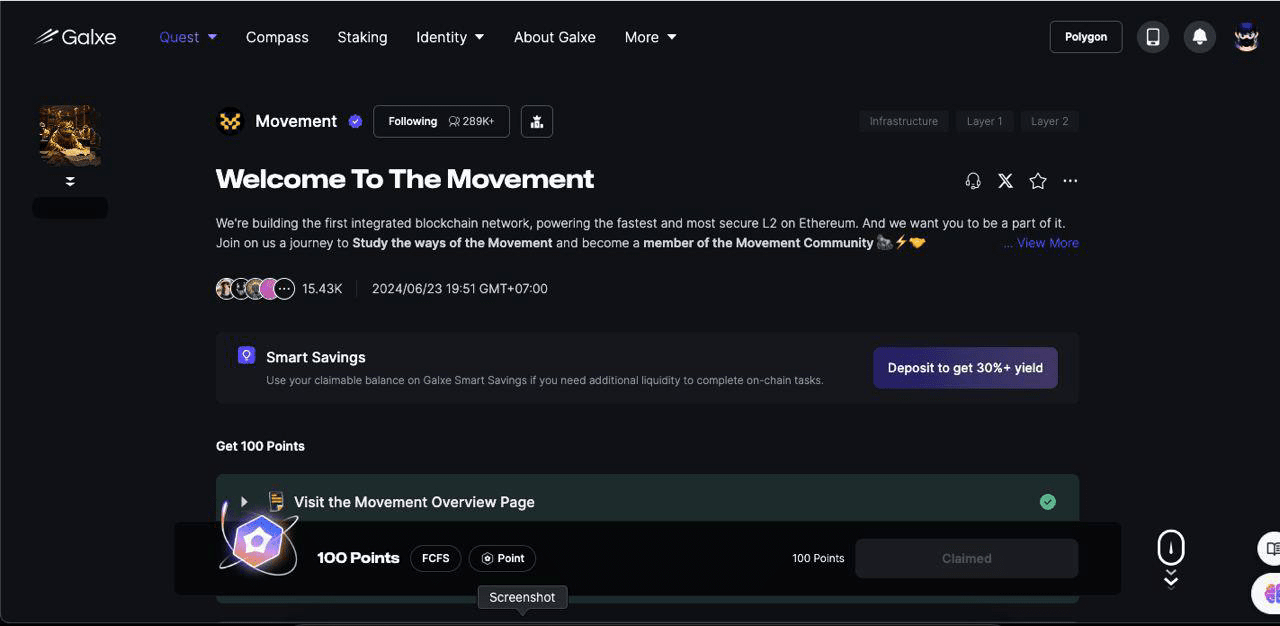Open the book guide floating icon

pyautogui.click(x=1271, y=548)
